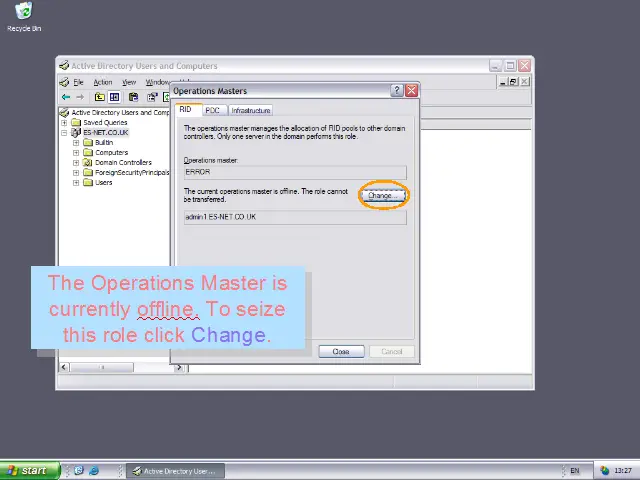
Task: Click the Properties toolbar icon
Action: point(152,97)
